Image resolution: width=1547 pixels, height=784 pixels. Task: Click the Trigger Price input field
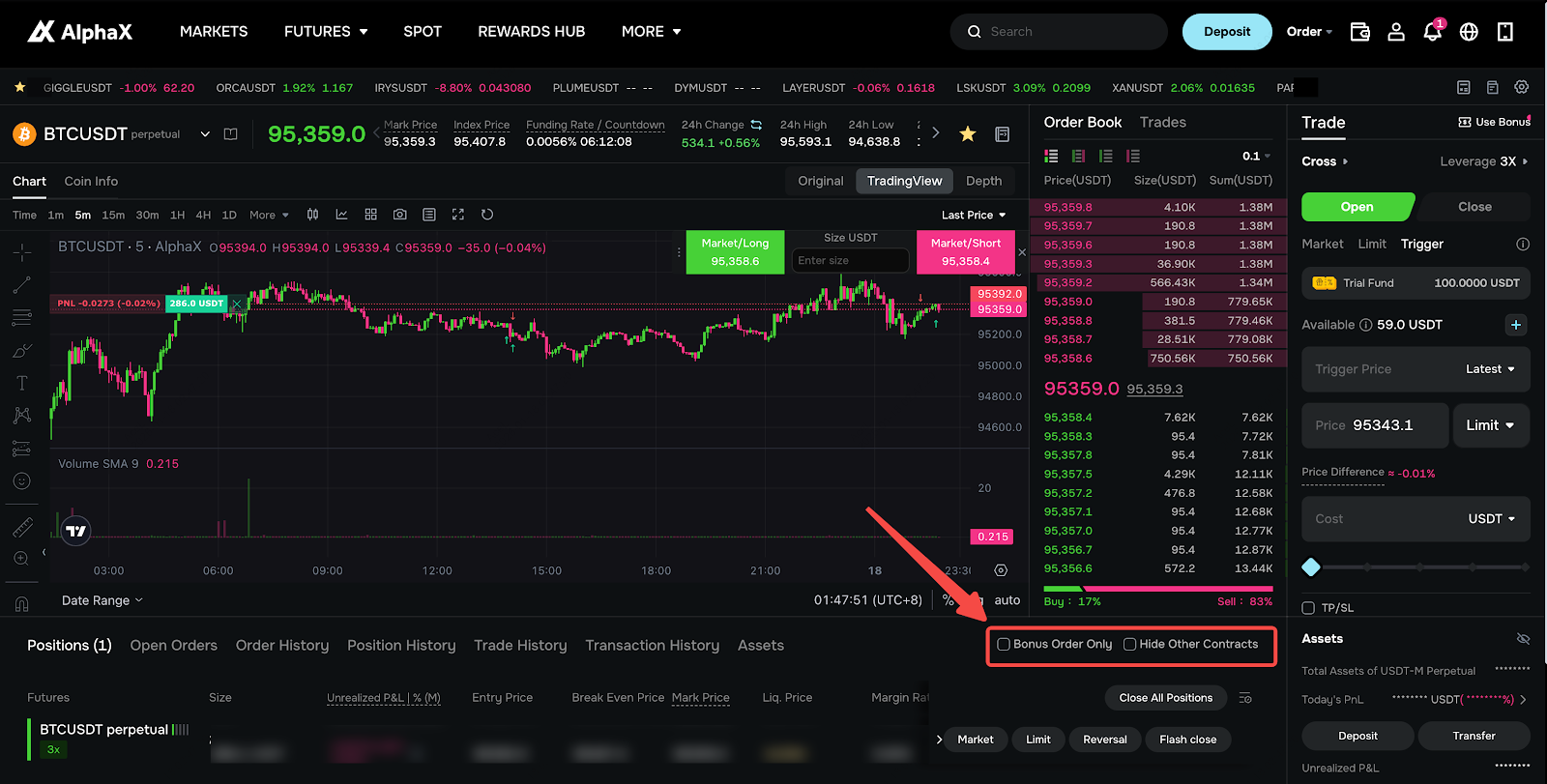[x=1383, y=369]
